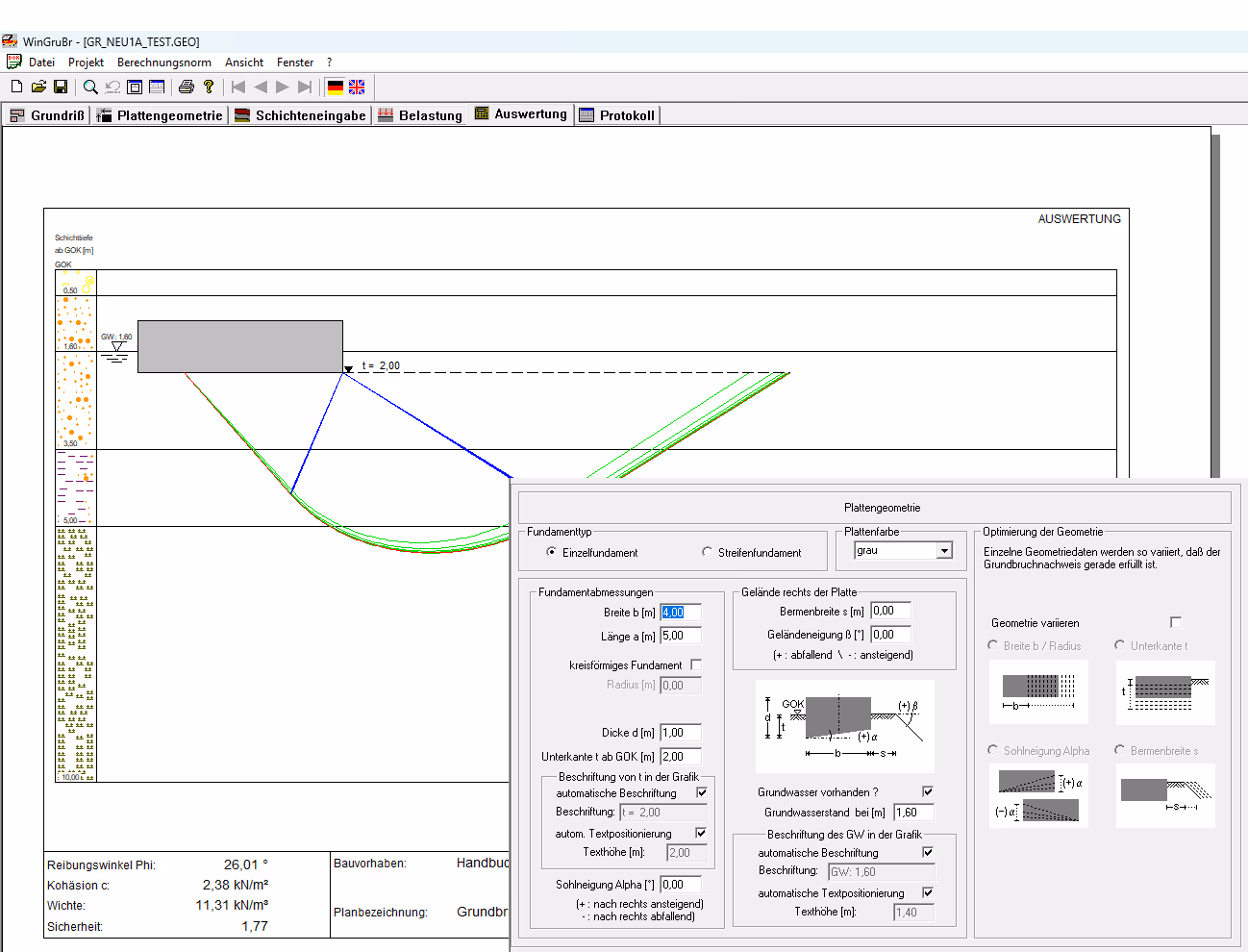Open the Projekt menu
1248x952 pixels.
86,63
